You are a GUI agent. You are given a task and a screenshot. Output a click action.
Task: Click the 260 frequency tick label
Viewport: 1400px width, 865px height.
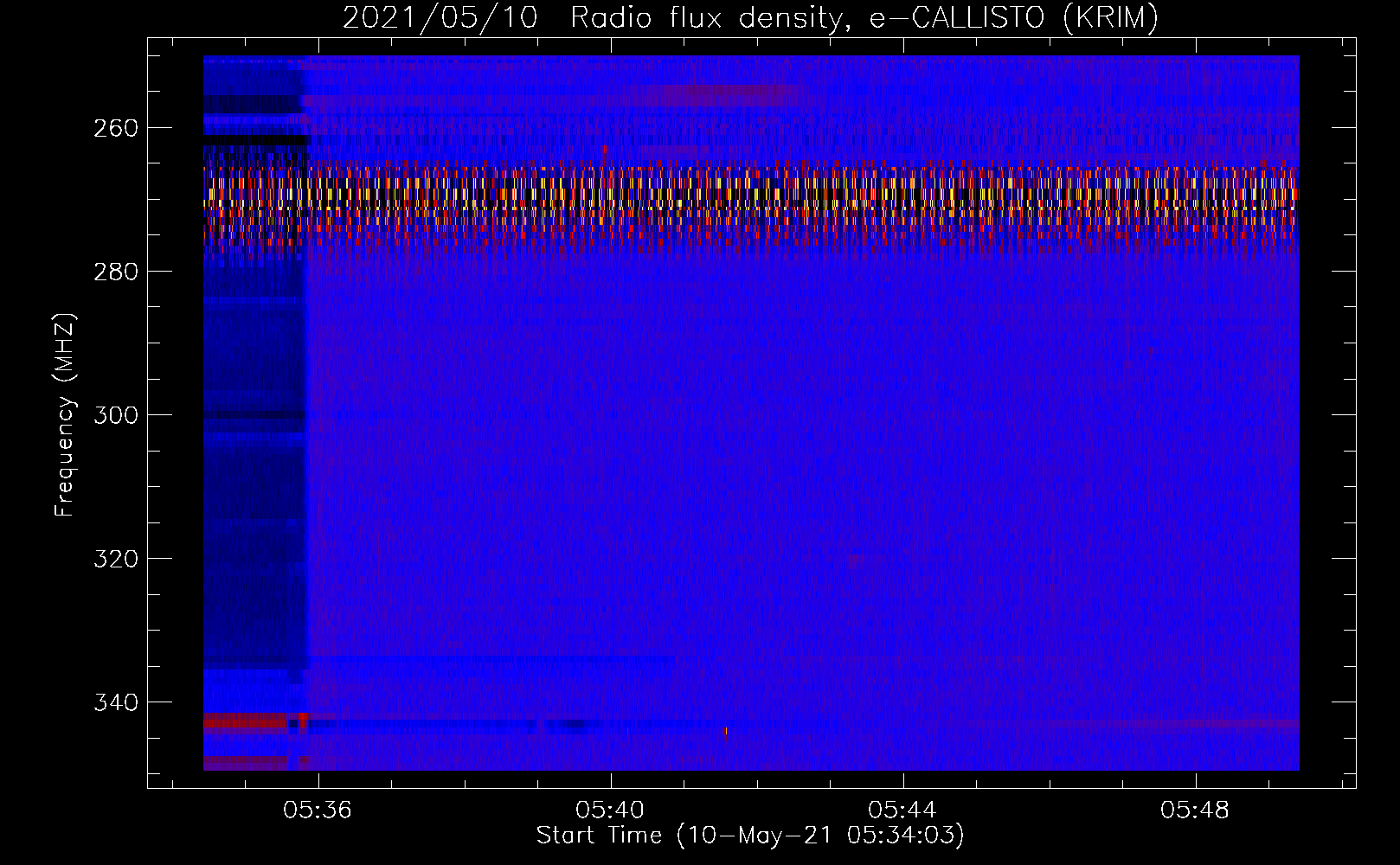click(x=115, y=128)
